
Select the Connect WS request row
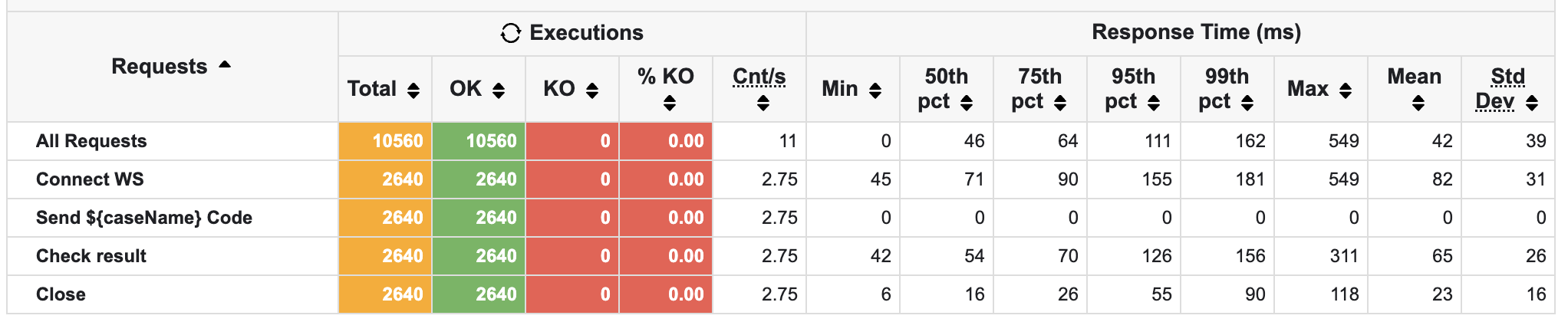(x=90, y=179)
